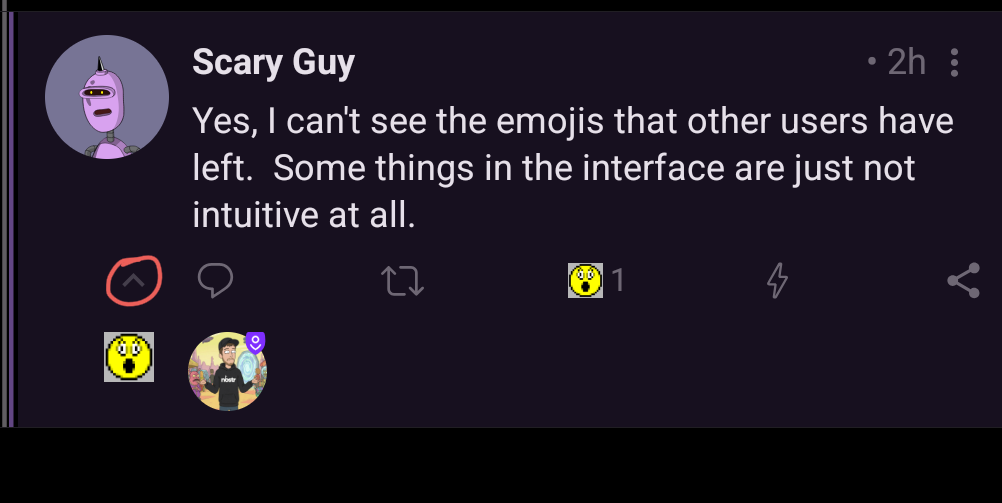Click the "Scary Guy" username
This screenshot has height=503, width=1002.
(x=273, y=63)
